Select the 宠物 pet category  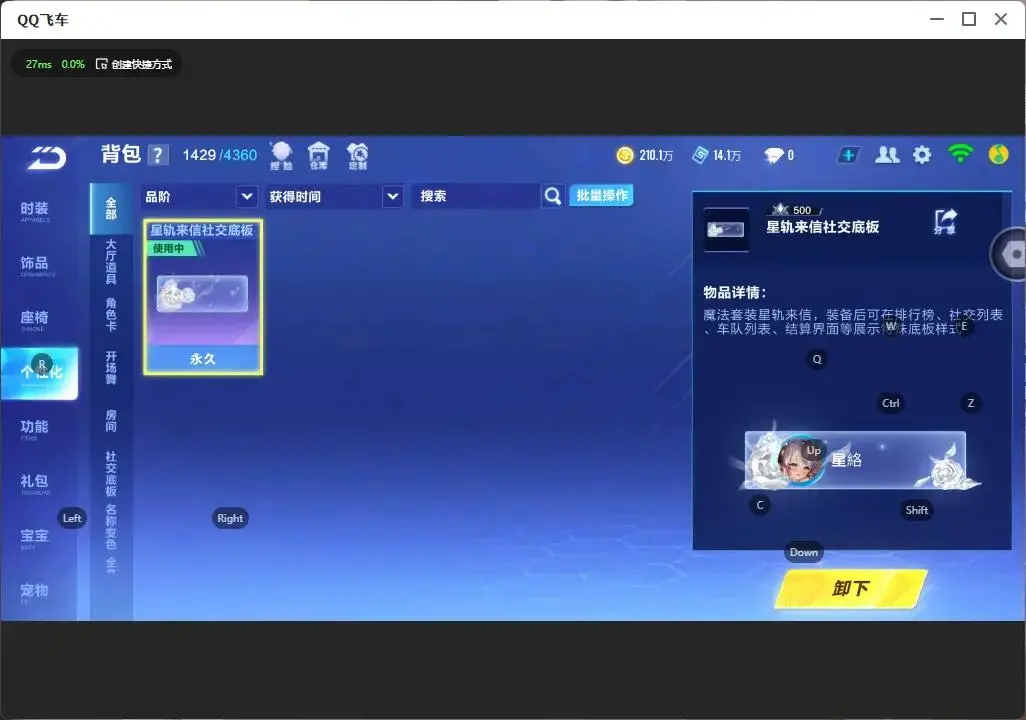point(35,592)
